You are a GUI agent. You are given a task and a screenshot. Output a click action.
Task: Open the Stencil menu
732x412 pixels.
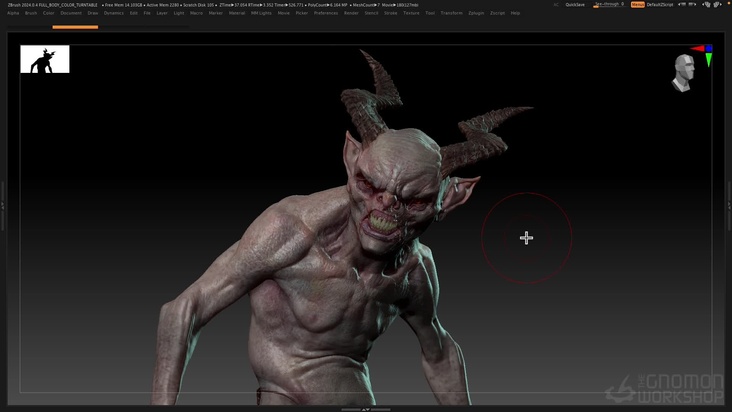point(371,13)
